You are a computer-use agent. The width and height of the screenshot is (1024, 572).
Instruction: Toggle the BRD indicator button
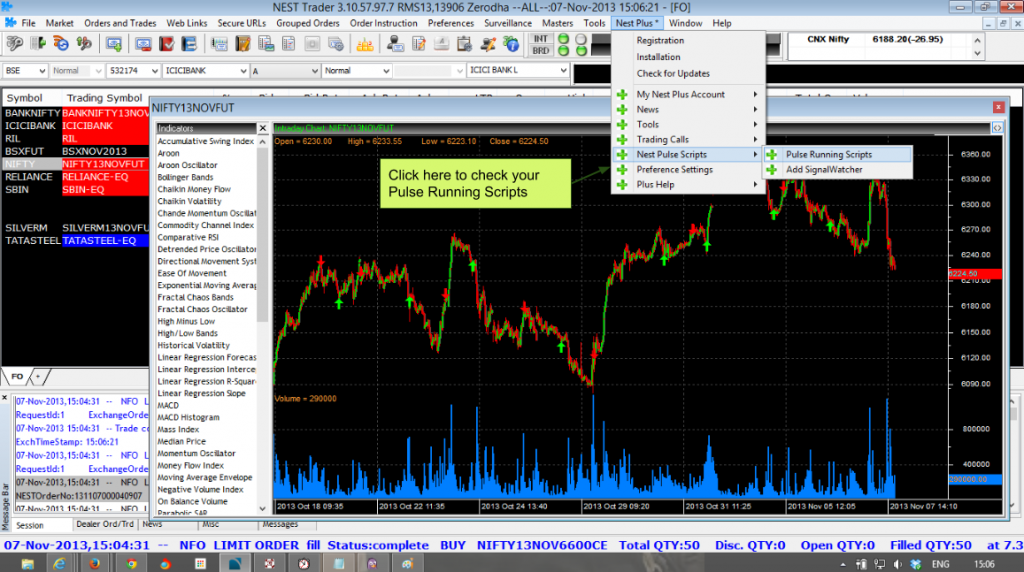pyautogui.click(x=541, y=50)
